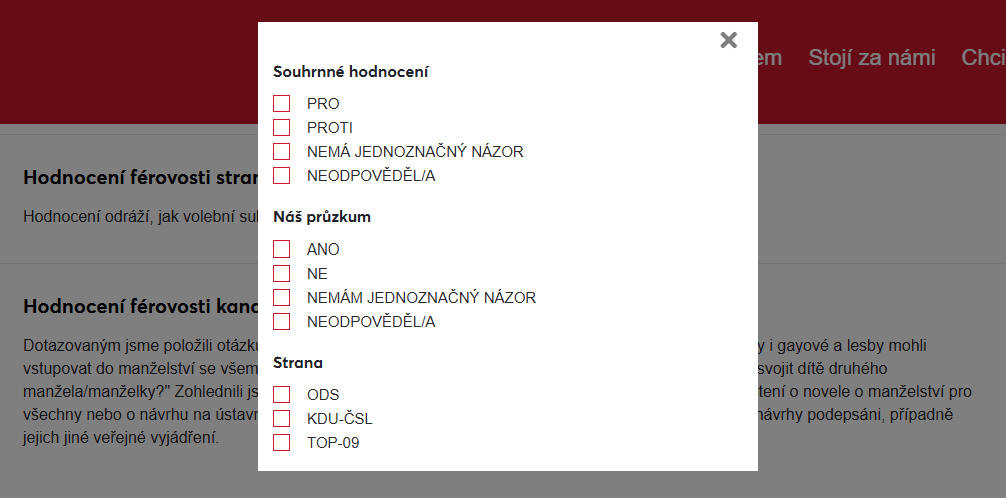This screenshot has width=1006, height=498.
Task: Enable NEODPOVĚDĚL/A under Náš průzkum
Action: 282,322
